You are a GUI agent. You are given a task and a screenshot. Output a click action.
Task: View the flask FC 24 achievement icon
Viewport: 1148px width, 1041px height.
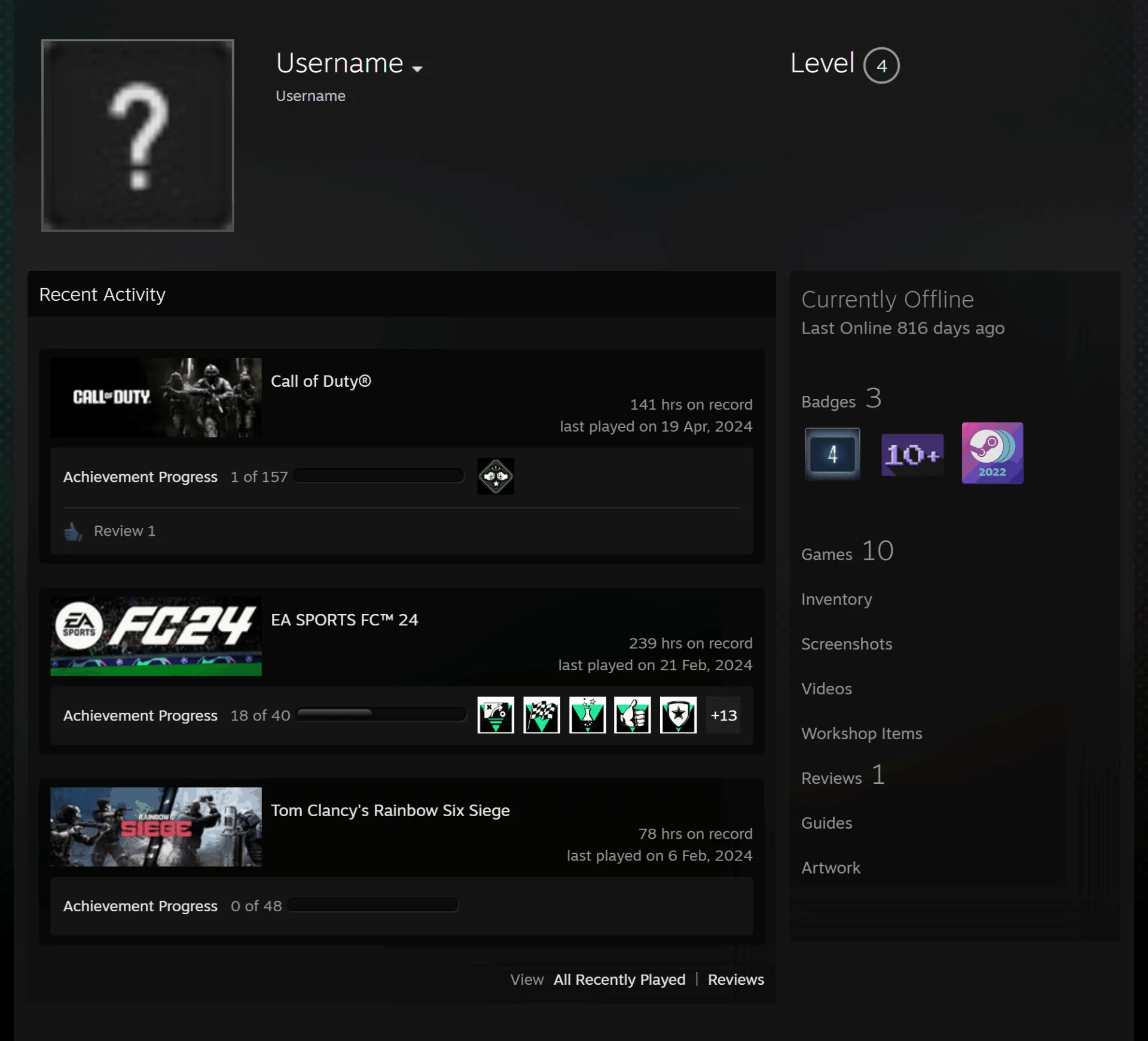click(587, 715)
